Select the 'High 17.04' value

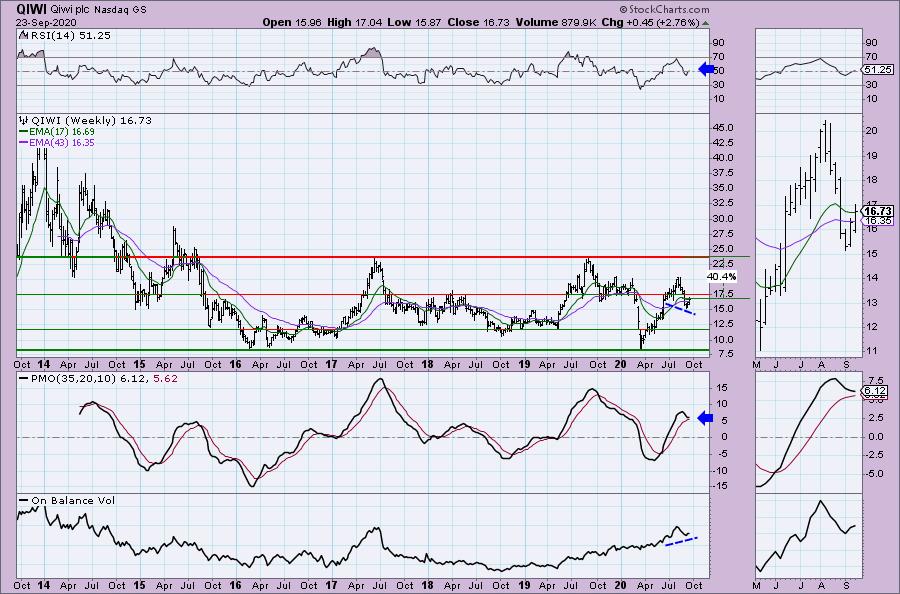pyautogui.click(x=354, y=22)
